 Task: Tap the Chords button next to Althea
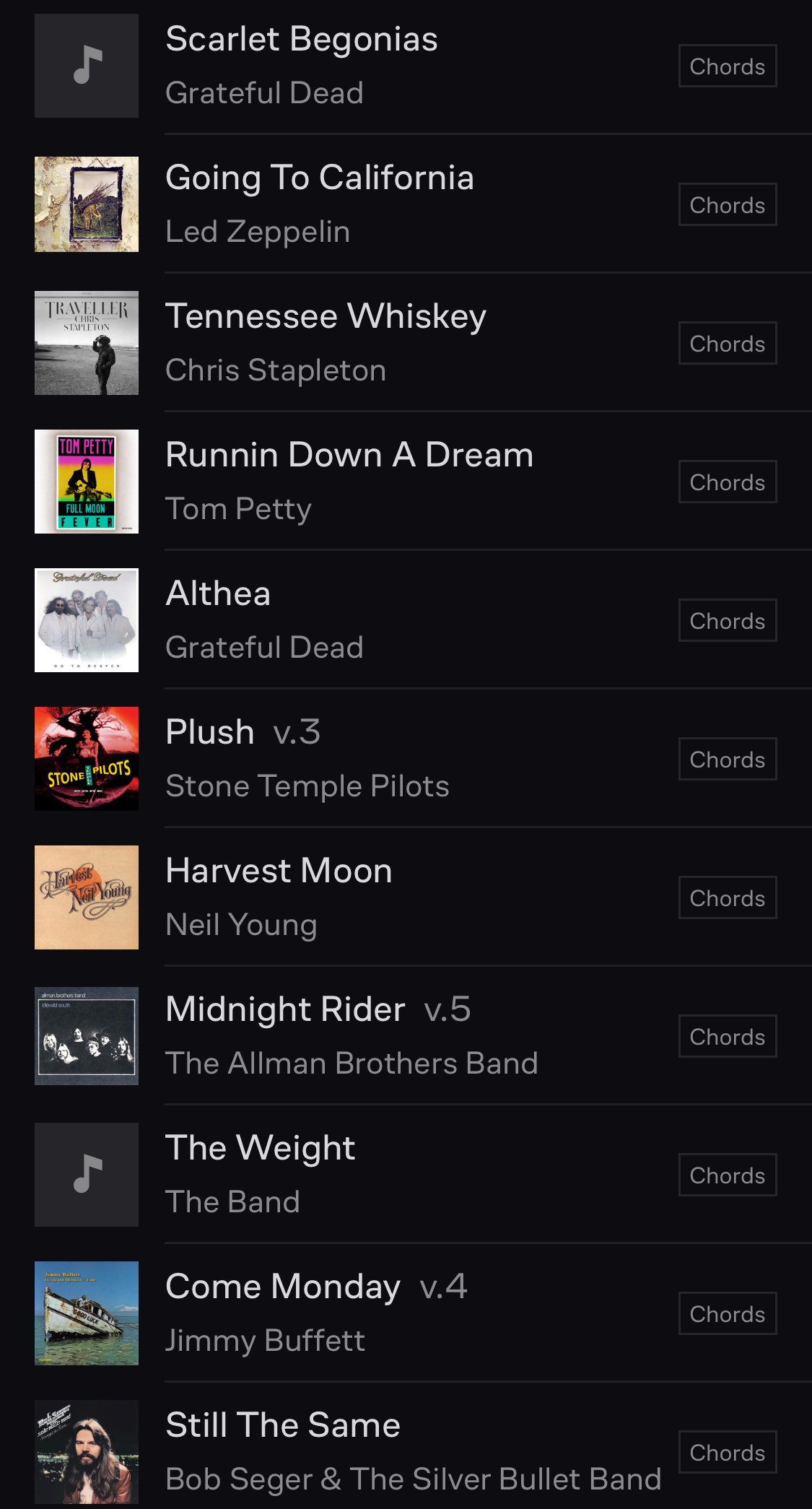click(x=728, y=620)
